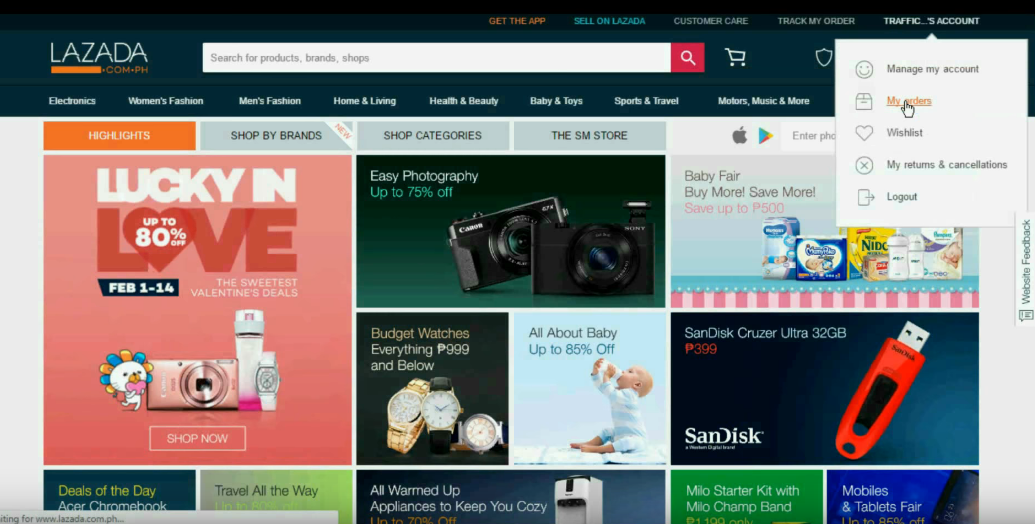Click the Google Play icon

tap(765, 135)
